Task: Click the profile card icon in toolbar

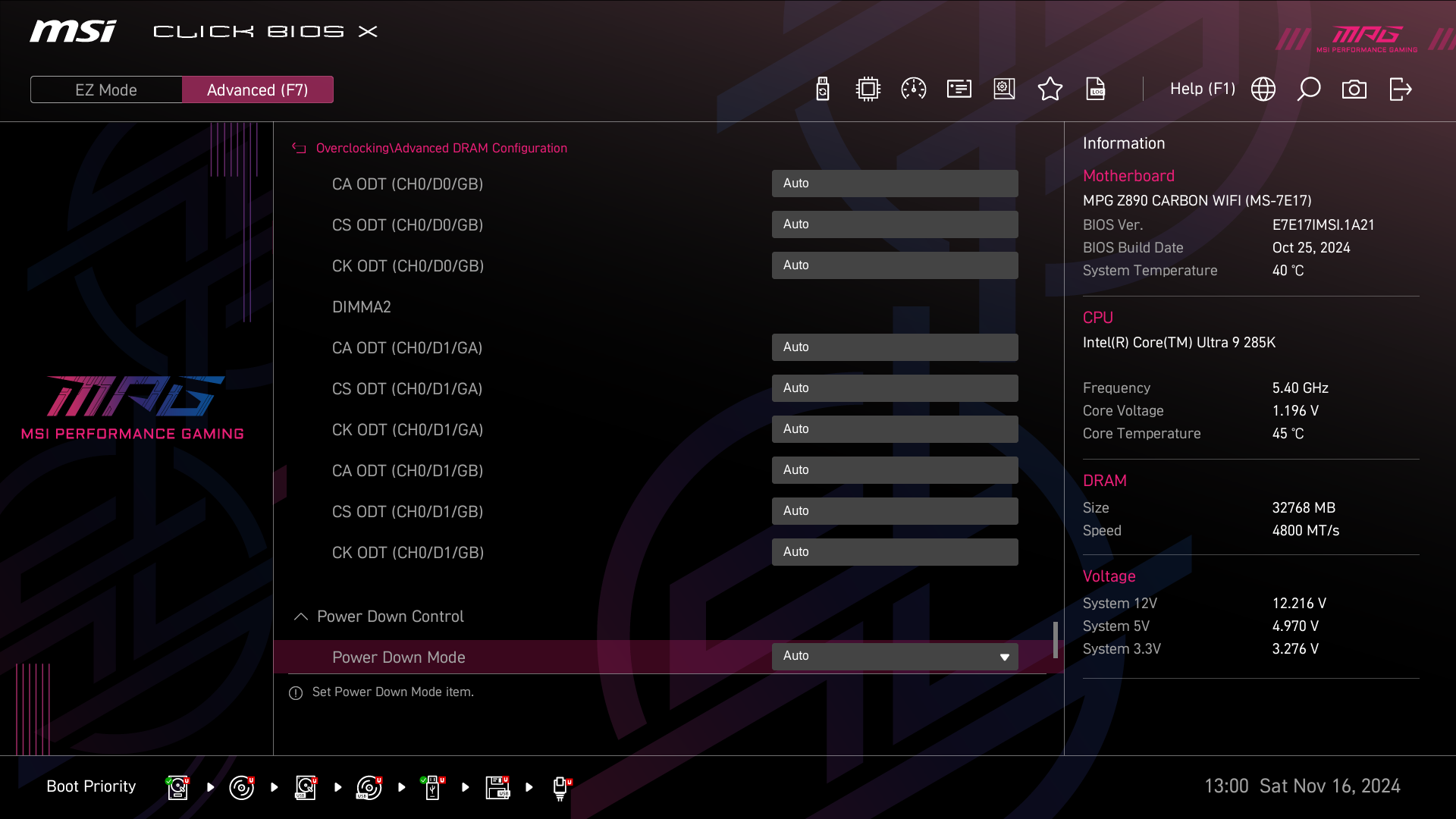Action: pos(959,89)
